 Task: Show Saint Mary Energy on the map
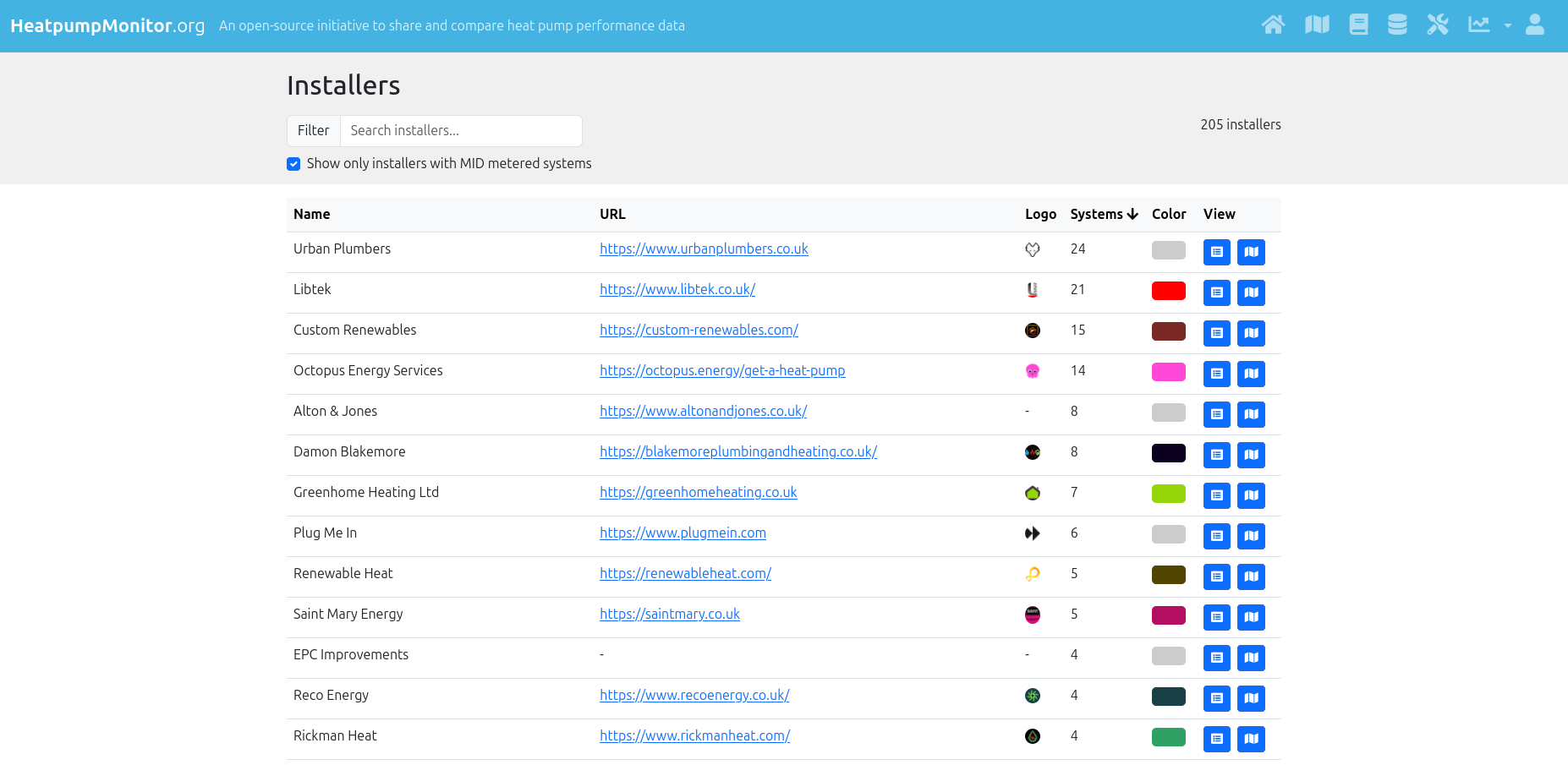click(x=1251, y=617)
